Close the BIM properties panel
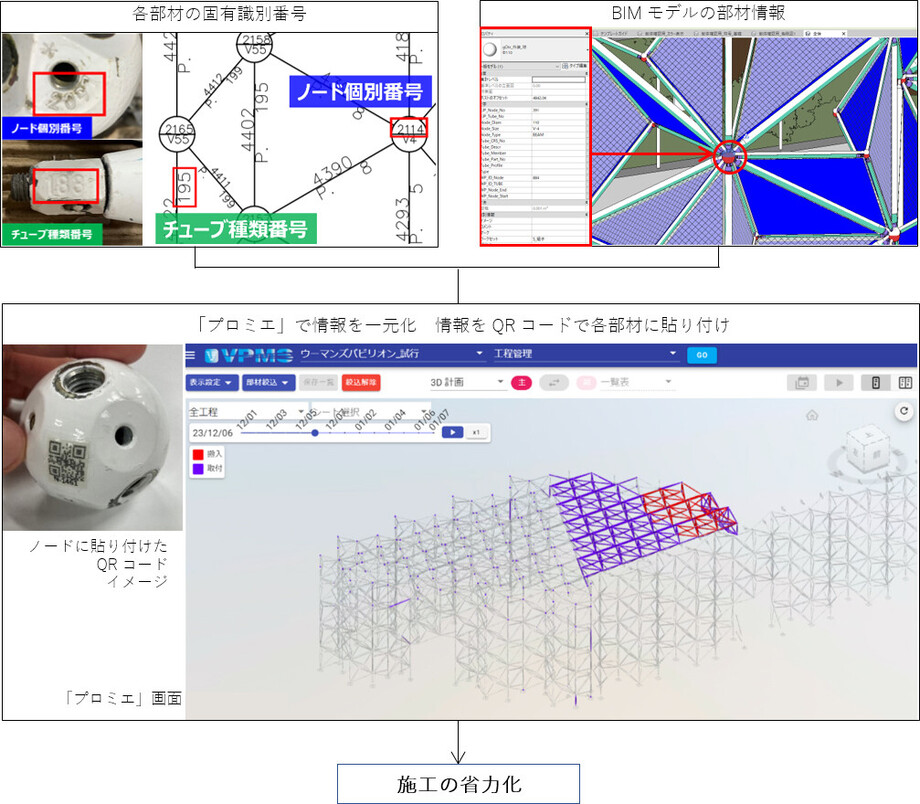Viewport: 920px width, 804px height. click(x=586, y=33)
